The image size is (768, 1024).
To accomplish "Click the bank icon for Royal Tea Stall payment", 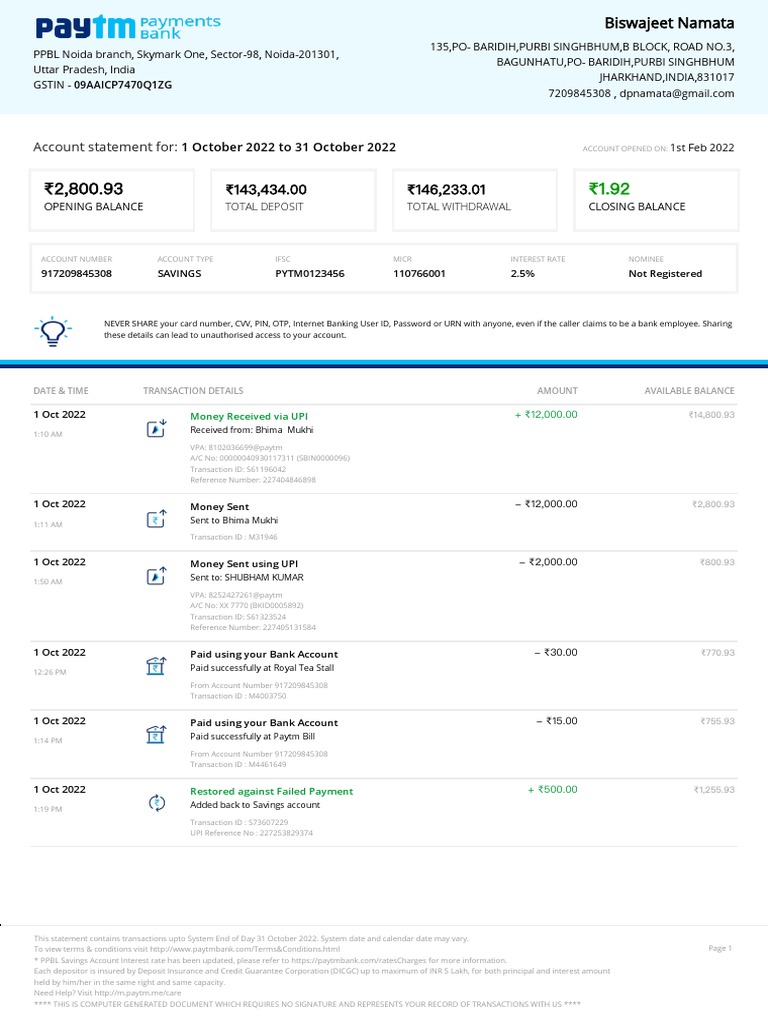I will point(156,666).
